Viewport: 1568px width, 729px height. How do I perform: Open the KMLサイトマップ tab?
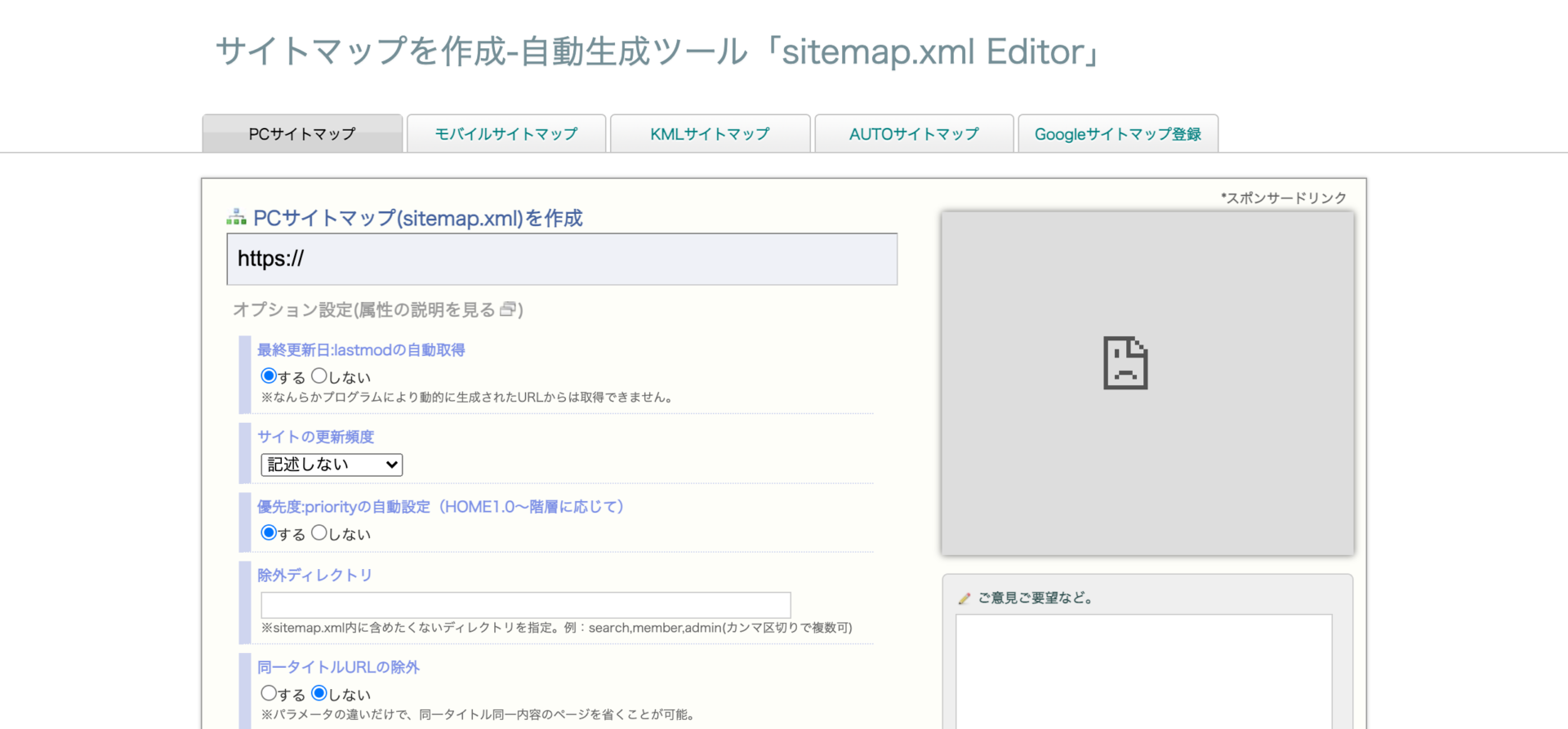(710, 133)
